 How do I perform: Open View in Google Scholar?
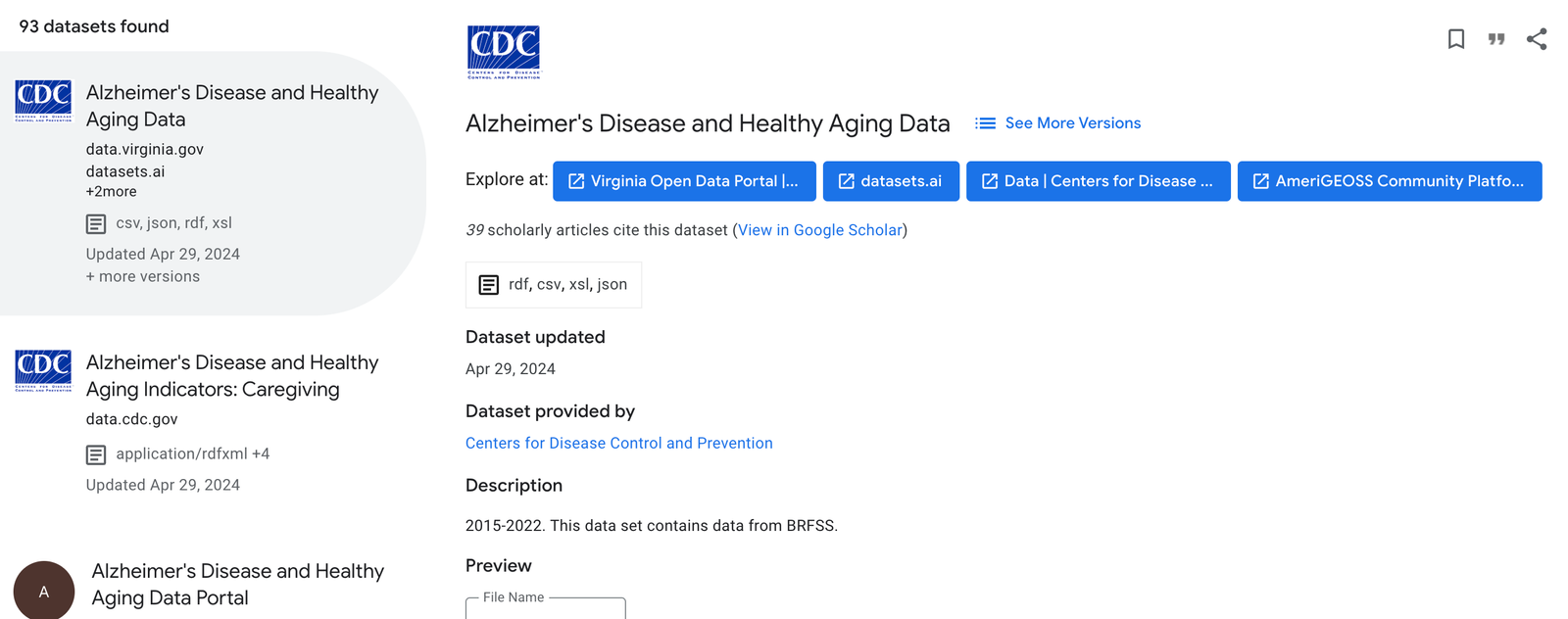tap(820, 230)
